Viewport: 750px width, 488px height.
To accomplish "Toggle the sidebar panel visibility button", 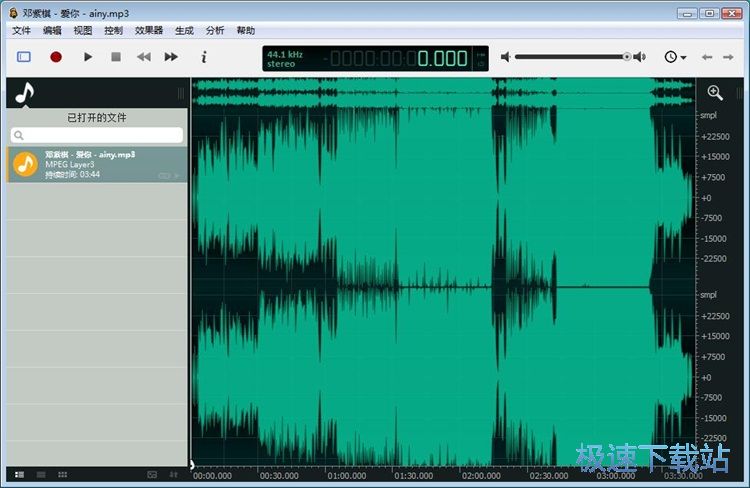I will (24, 57).
